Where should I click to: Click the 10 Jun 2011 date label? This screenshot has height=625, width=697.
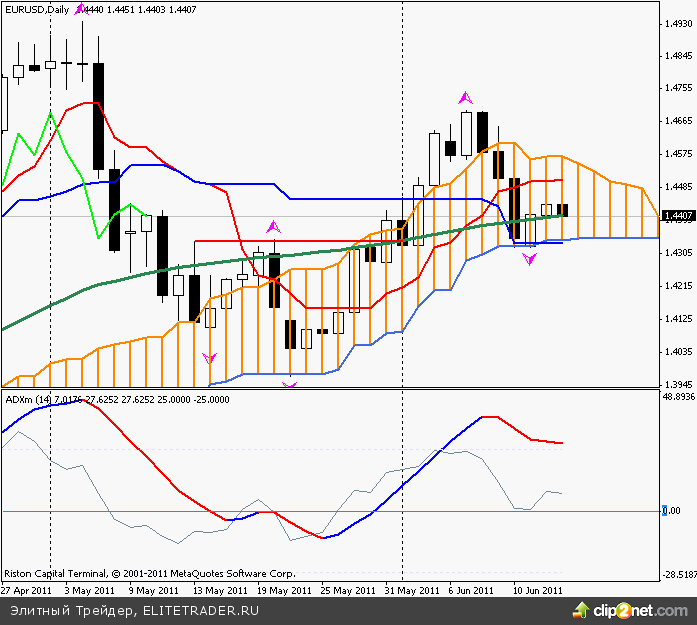pos(538,590)
